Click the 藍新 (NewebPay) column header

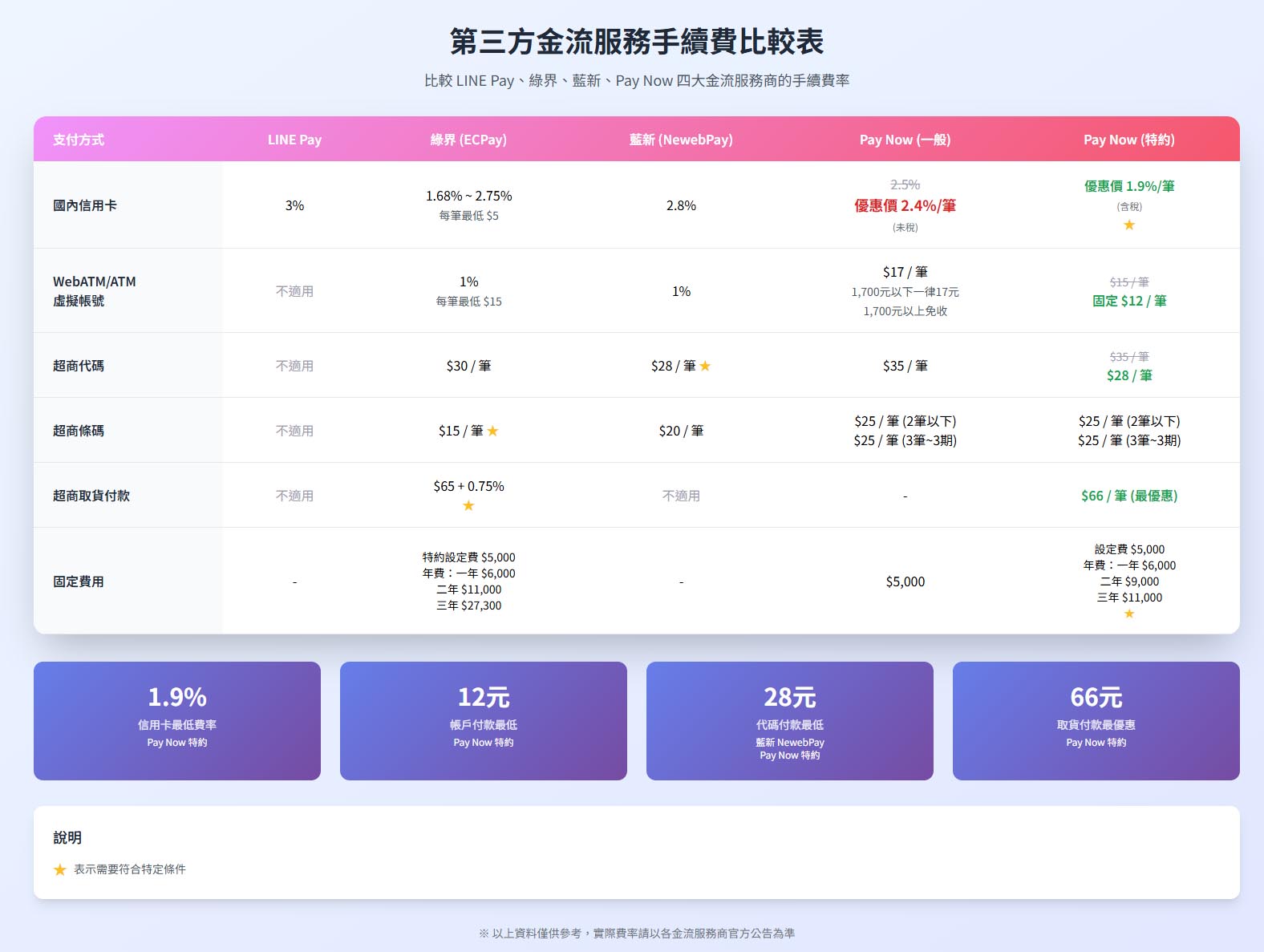pos(681,140)
